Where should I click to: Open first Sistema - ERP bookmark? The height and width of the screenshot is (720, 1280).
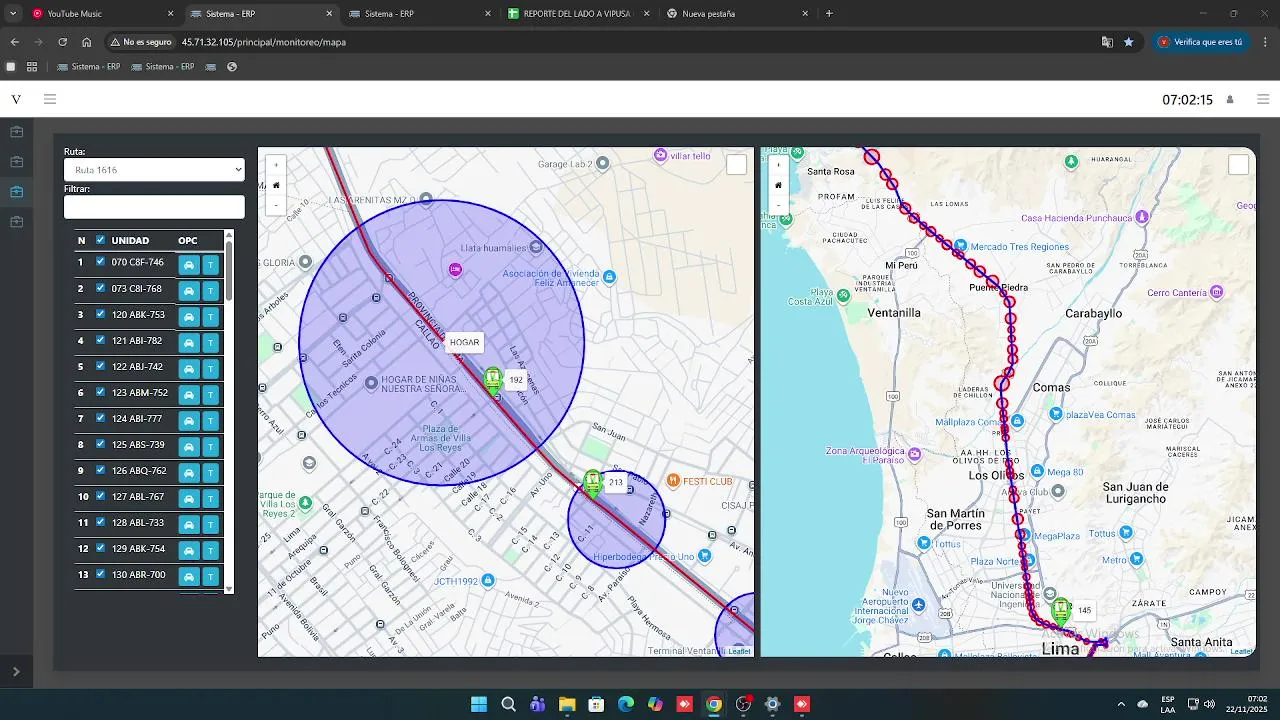click(x=89, y=67)
